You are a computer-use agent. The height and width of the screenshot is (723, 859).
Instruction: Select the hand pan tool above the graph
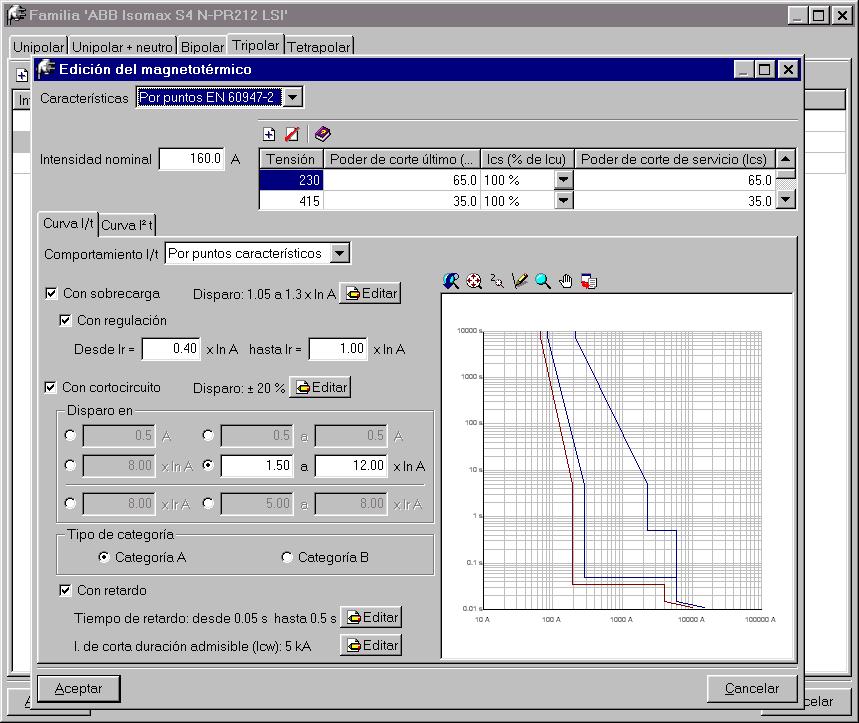(x=565, y=281)
